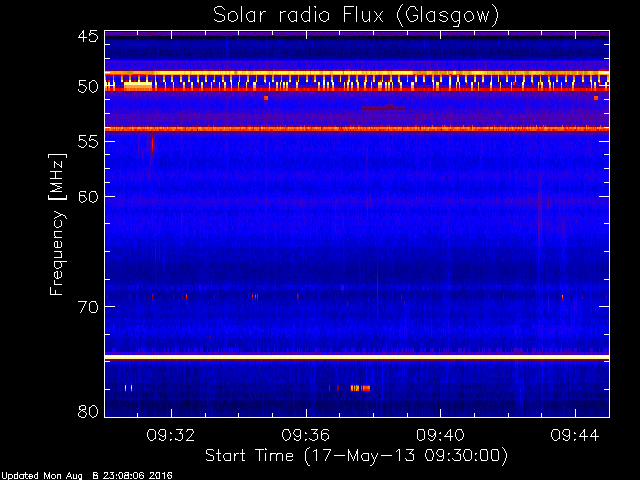The image size is (640, 480).
Task: Click the 50 MHz frequency tick label
Action: click(88, 87)
